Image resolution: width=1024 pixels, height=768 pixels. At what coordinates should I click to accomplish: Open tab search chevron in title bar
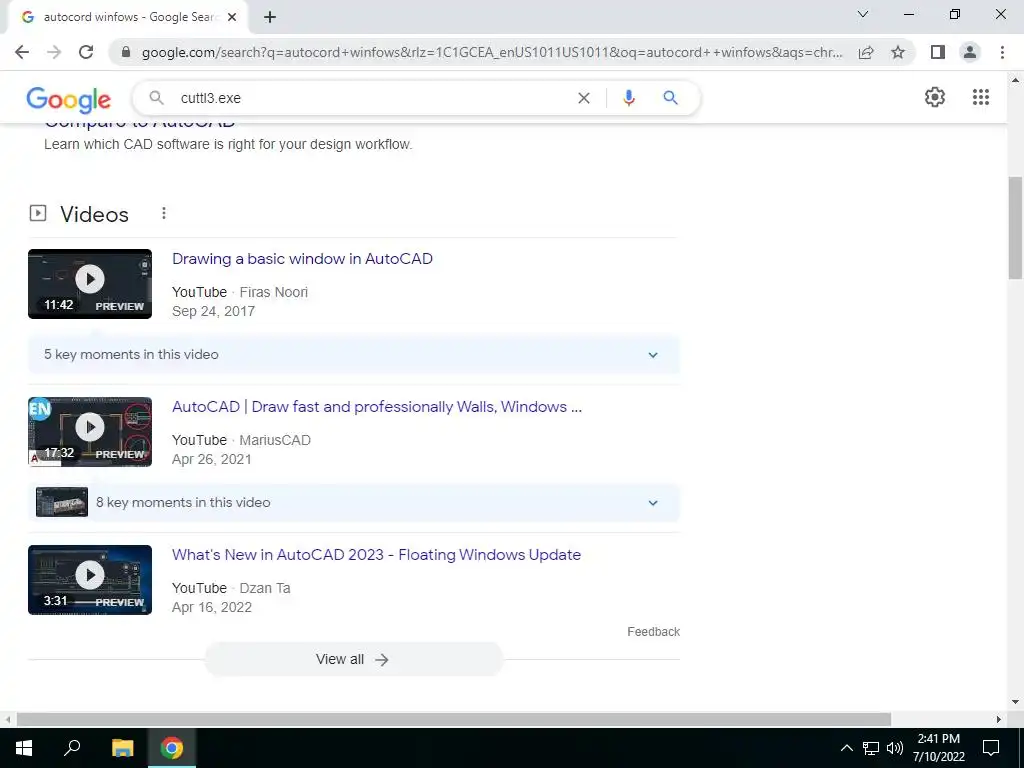point(863,14)
